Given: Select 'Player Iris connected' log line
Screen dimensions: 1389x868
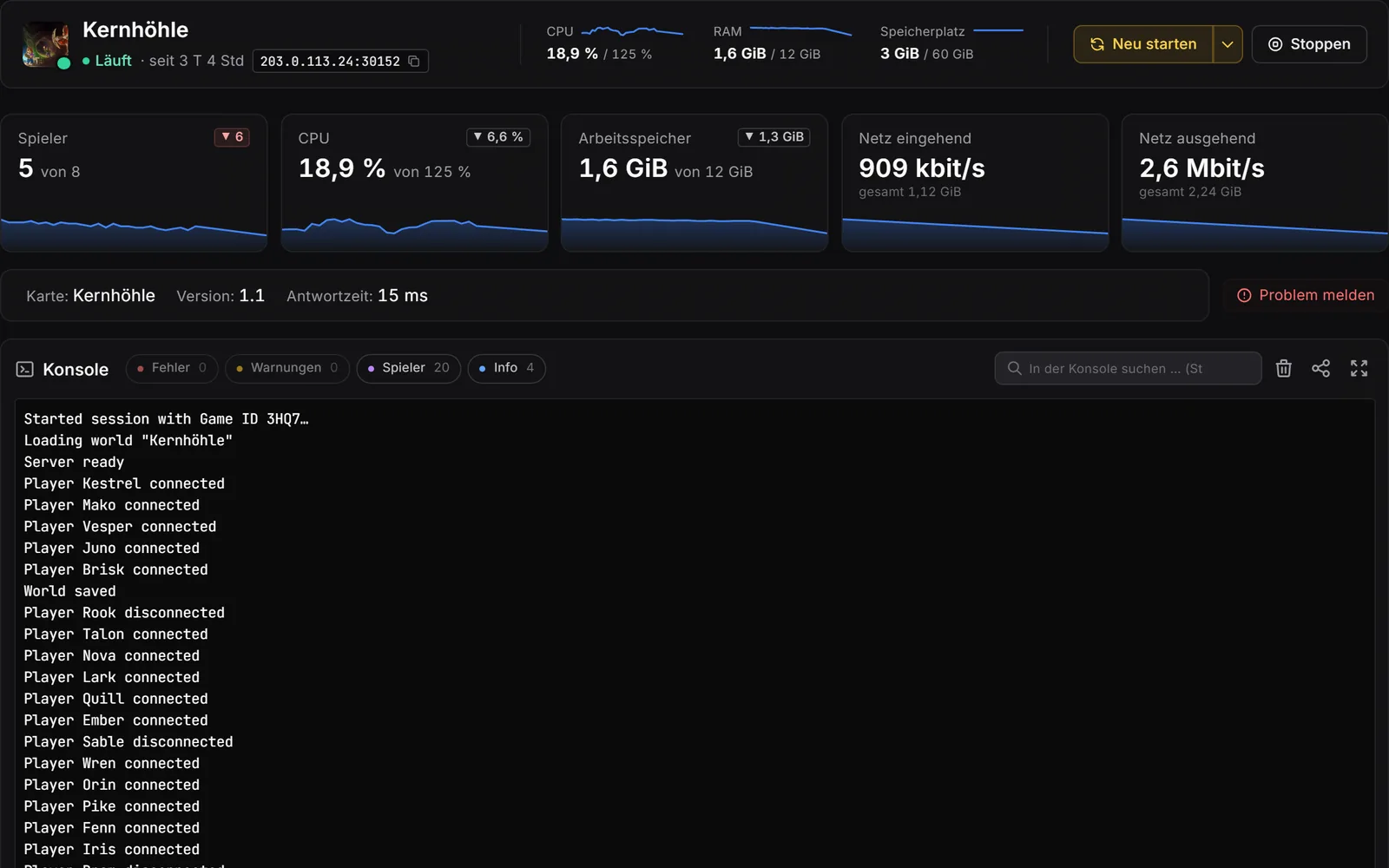Looking at the screenshot, I should 112,850.
